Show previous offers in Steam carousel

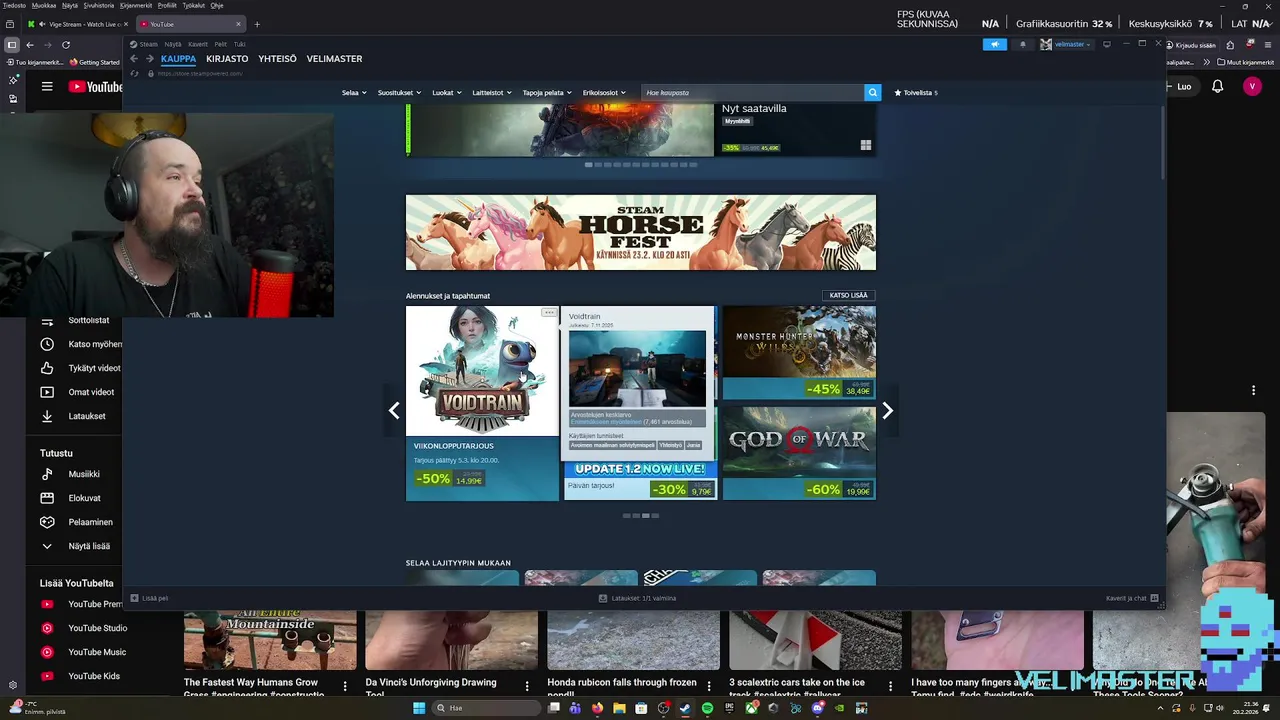click(394, 410)
